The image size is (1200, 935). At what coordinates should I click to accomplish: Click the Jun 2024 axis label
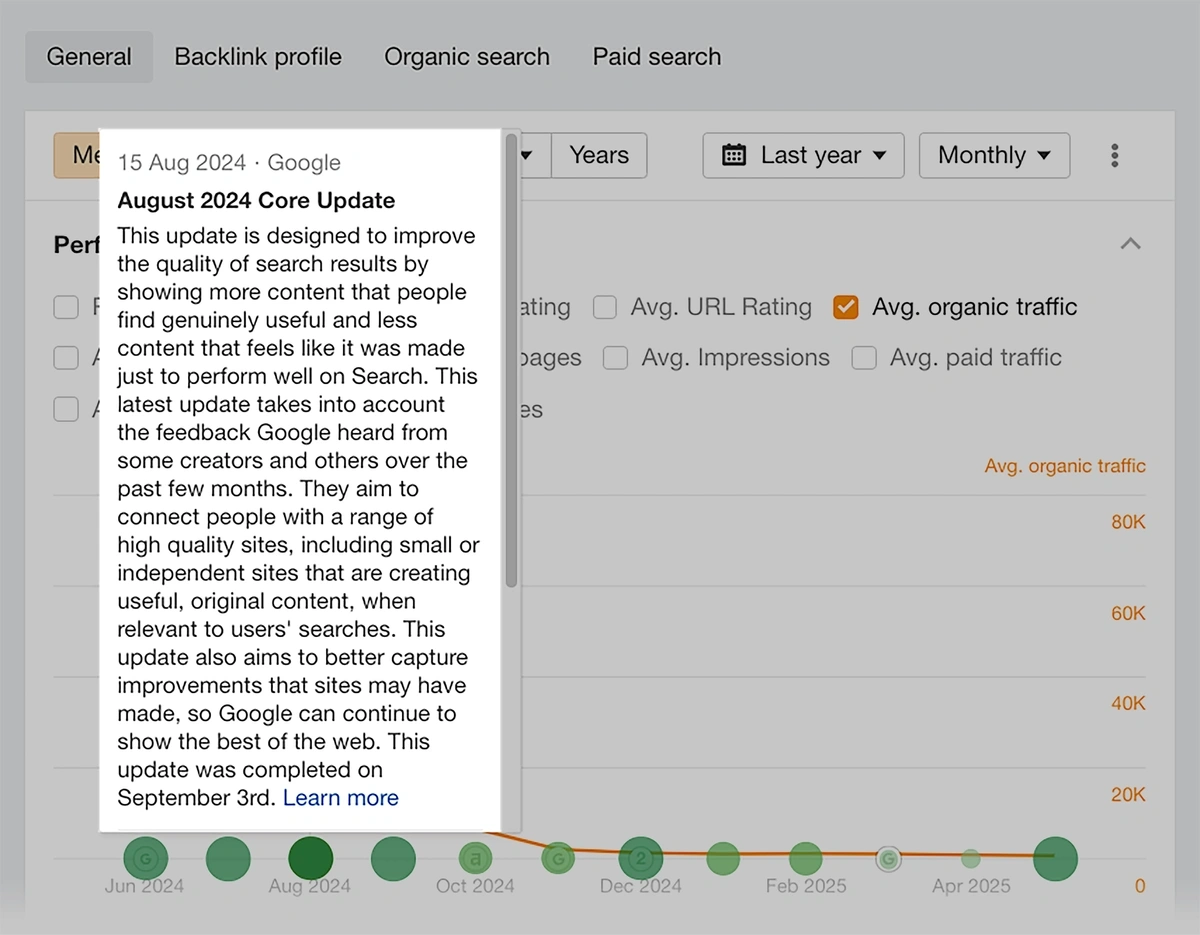point(145,886)
